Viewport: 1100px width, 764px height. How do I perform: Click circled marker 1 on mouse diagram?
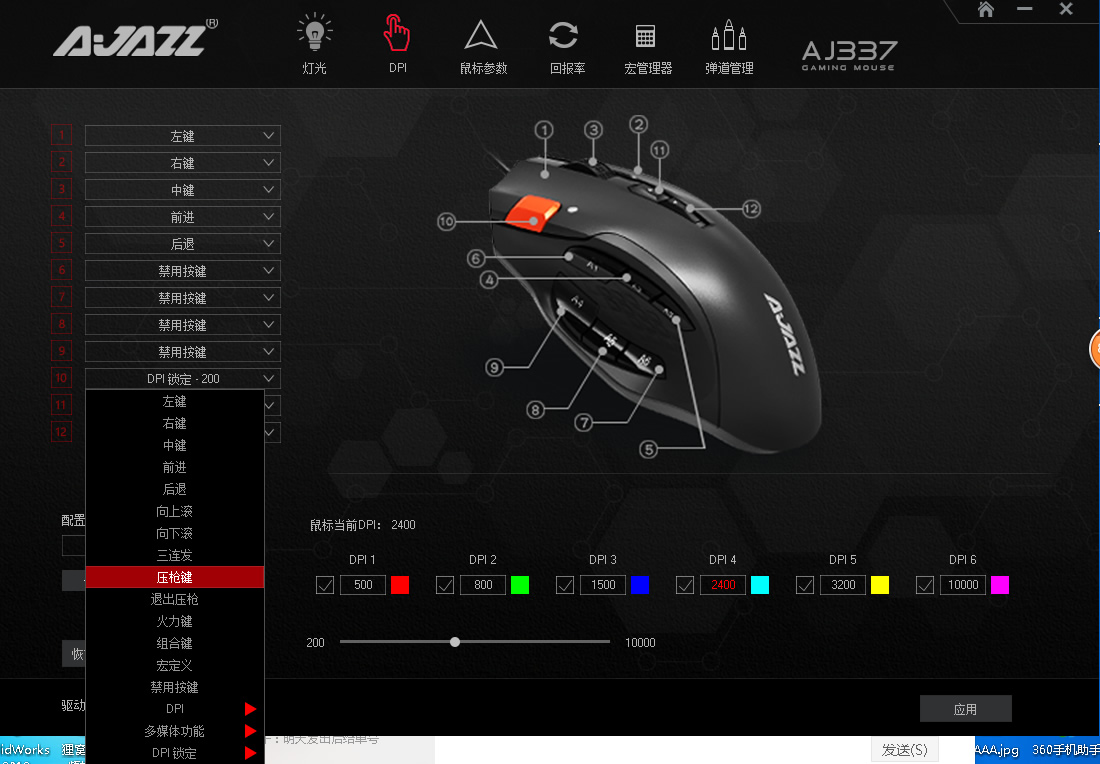click(544, 130)
